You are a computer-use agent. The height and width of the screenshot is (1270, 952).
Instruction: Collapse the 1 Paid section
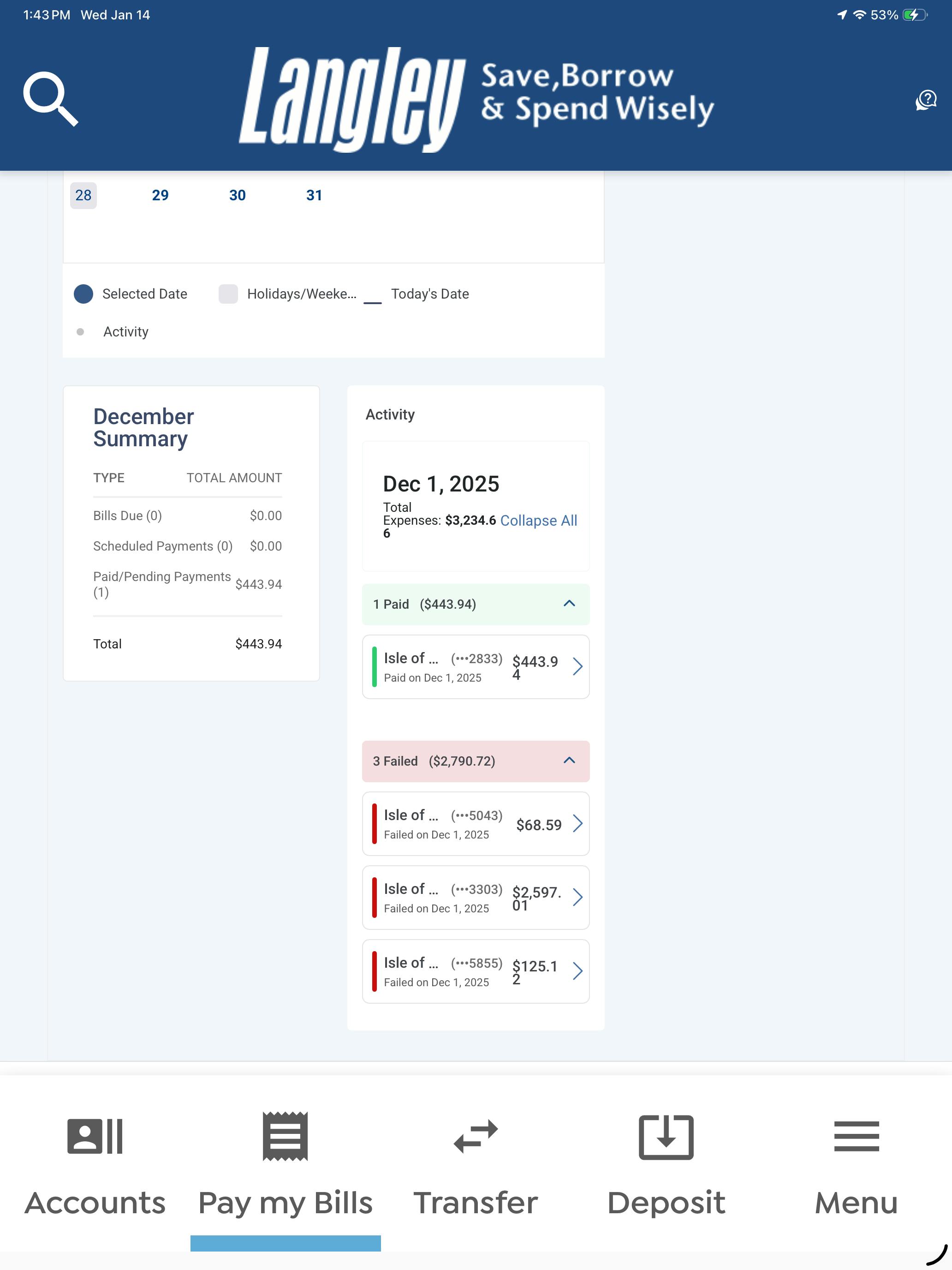point(569,604)
